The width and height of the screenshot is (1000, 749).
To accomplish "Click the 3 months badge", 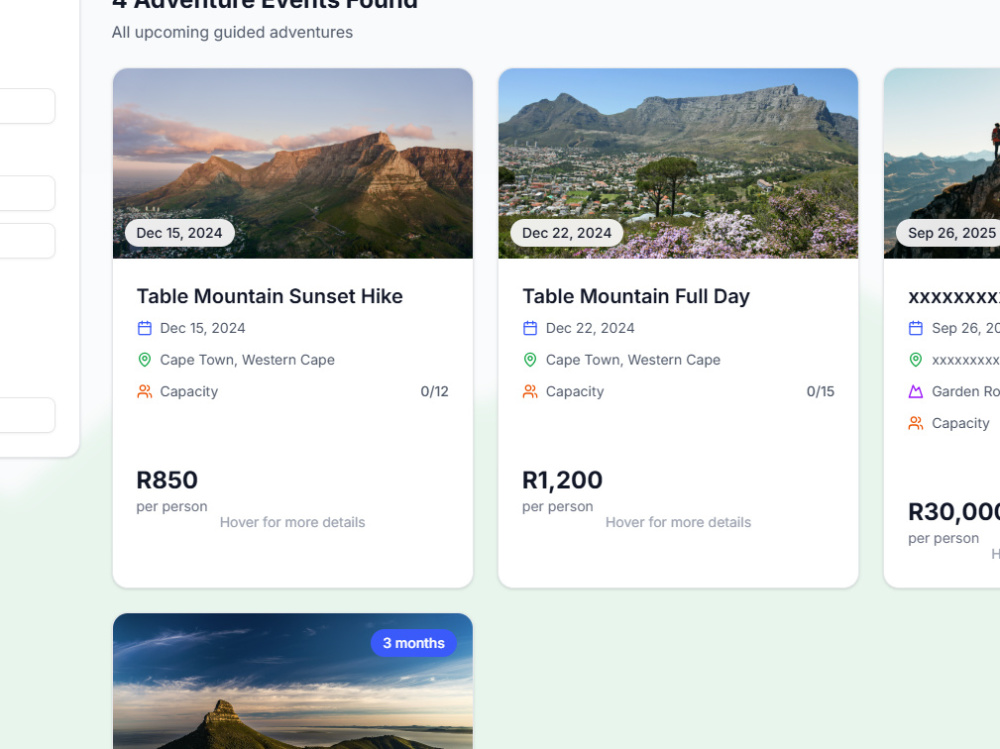I will tap(413, 643).
